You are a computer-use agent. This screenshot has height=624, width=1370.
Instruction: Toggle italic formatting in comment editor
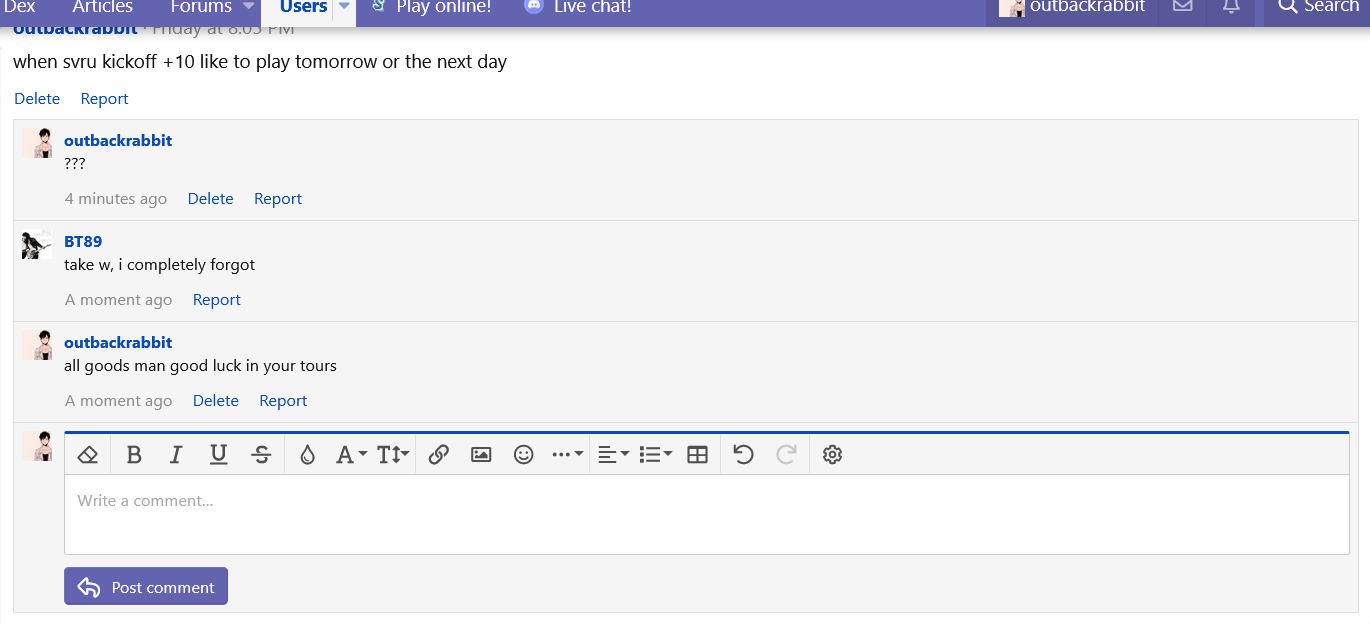(176, 455)
